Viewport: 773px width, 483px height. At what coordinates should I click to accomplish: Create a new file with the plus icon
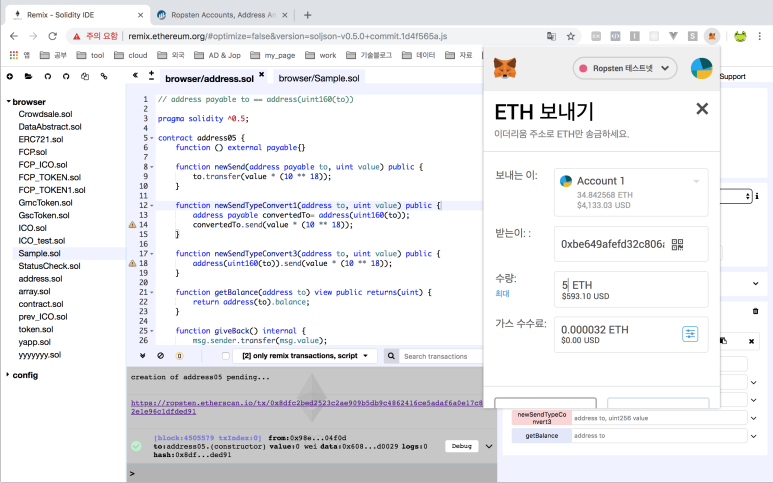click(10, 76)
